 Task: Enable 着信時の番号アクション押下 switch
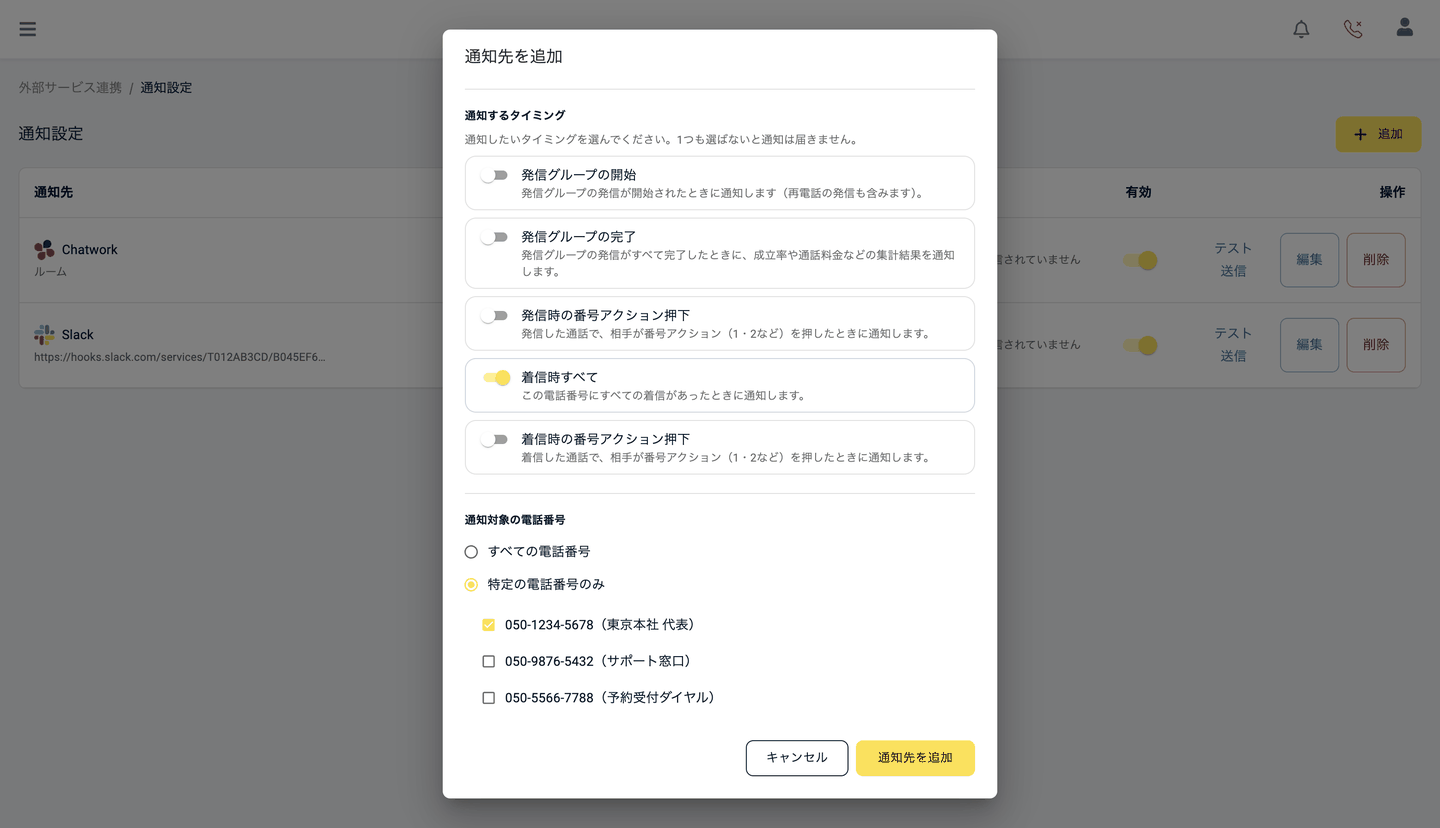point(494,439)
